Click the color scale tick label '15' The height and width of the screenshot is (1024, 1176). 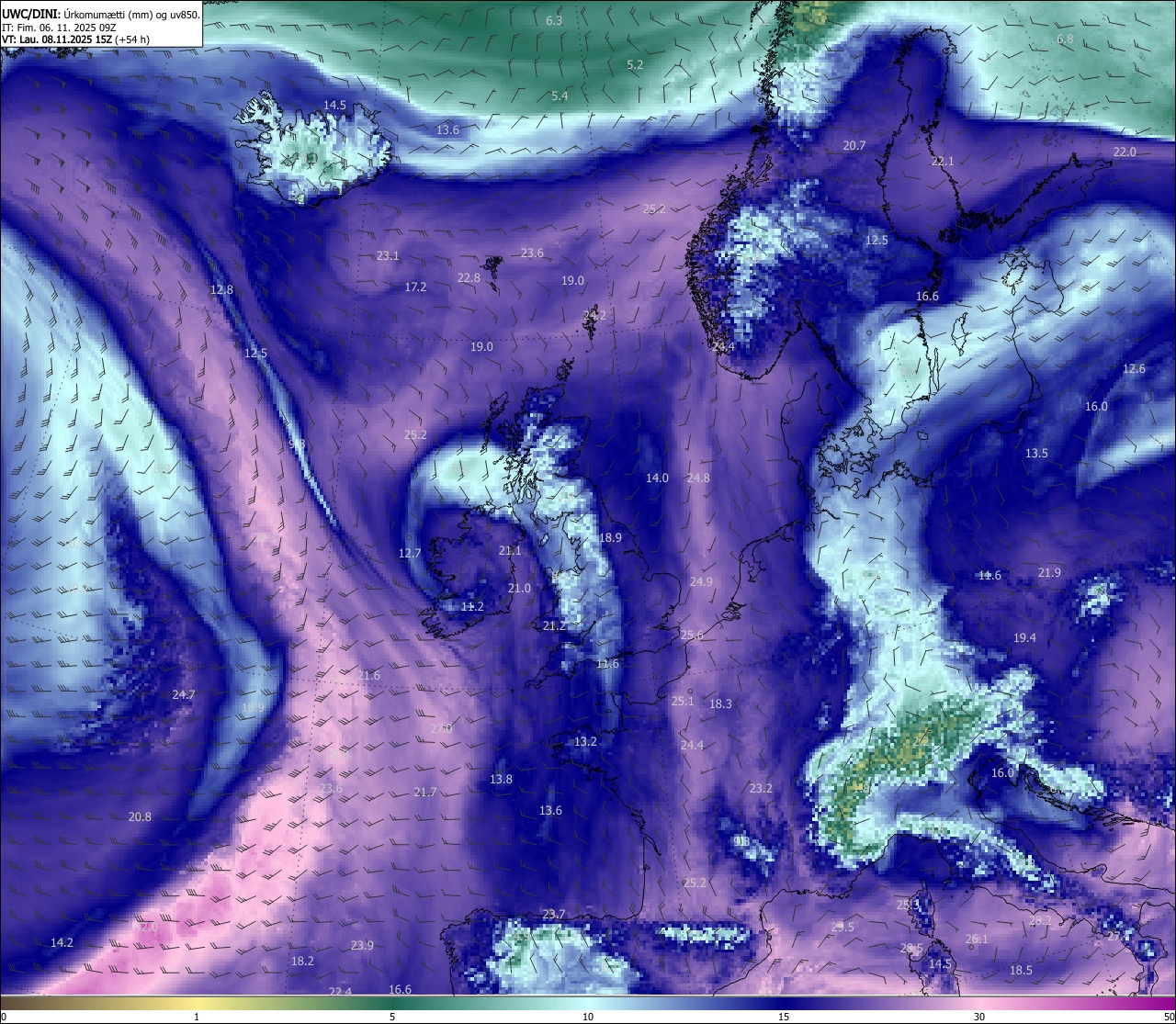(x=784, y=1017)
